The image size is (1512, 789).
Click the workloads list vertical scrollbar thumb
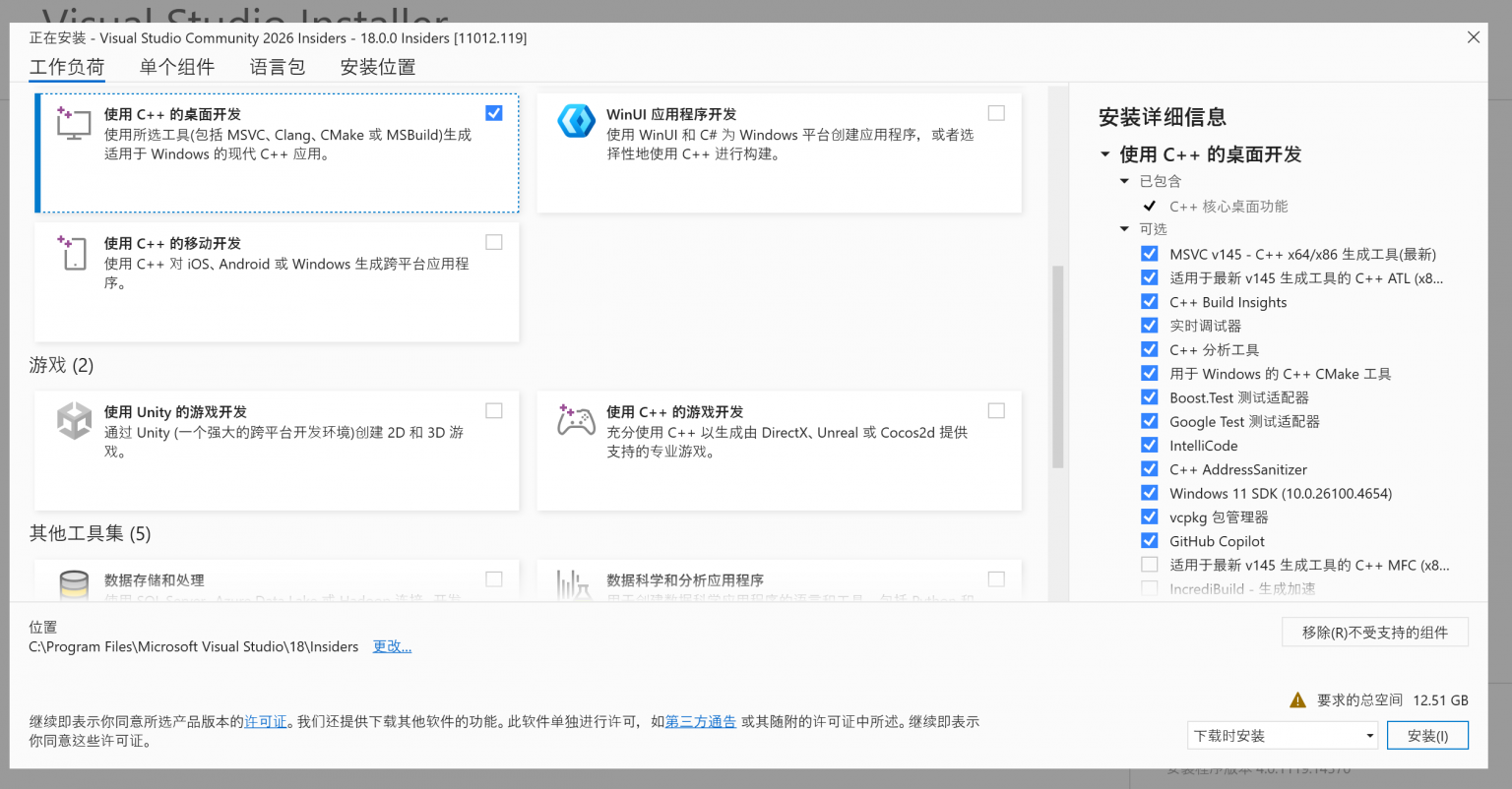pos(1058,366)
